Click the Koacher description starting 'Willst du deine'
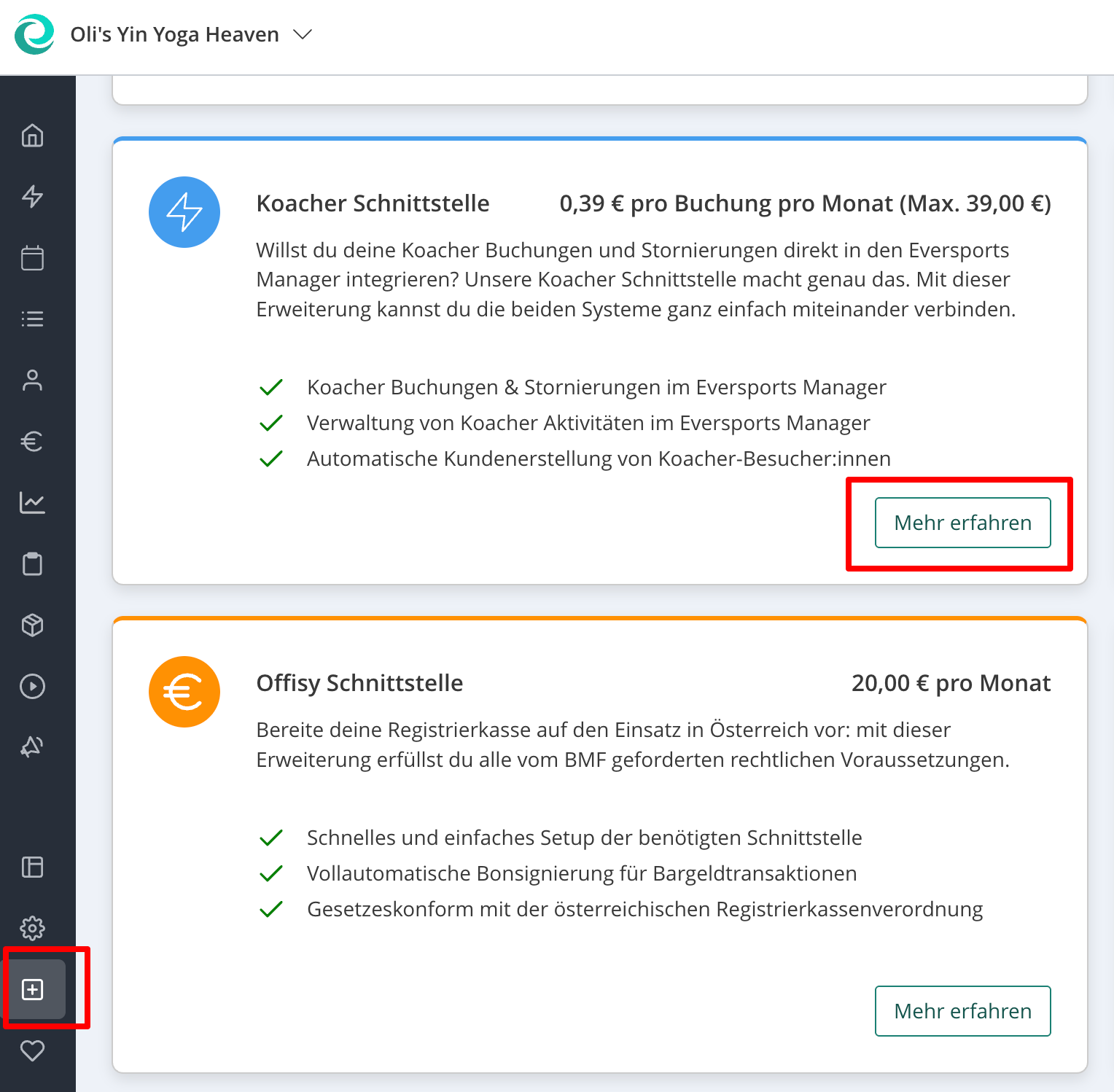 (x=636, y=280)
